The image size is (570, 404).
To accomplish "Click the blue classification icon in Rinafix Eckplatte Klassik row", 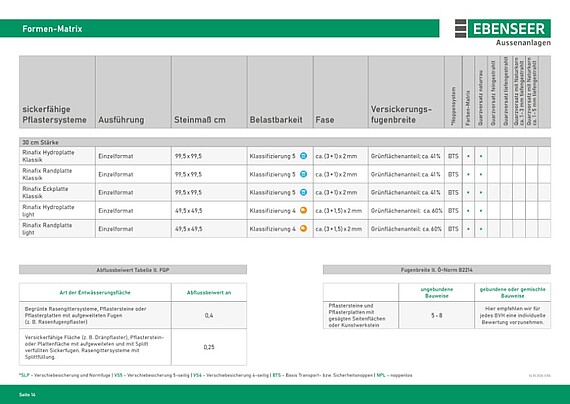I will click(x=304, y=192).
